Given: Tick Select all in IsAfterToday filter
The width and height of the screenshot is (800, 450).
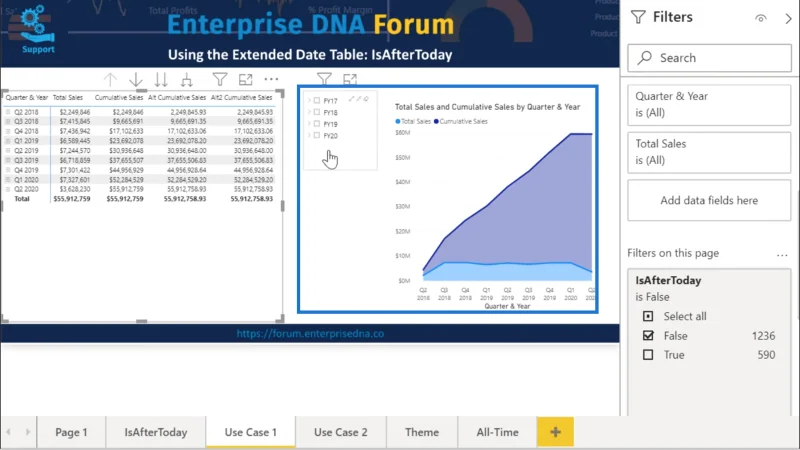Looking at the screenshot, I should (648, 316).
